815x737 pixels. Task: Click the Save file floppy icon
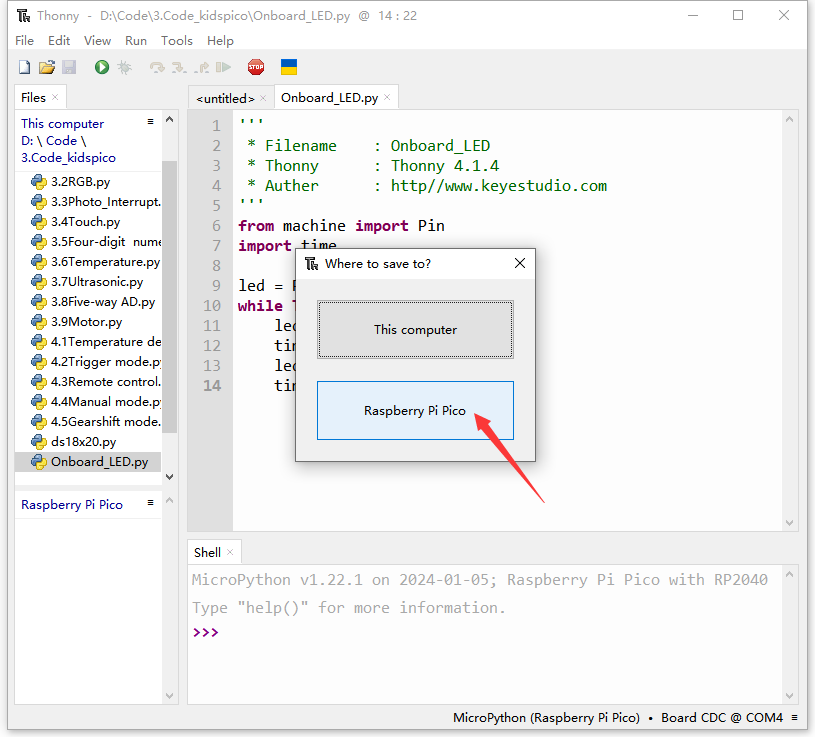(x=69, y=68)
